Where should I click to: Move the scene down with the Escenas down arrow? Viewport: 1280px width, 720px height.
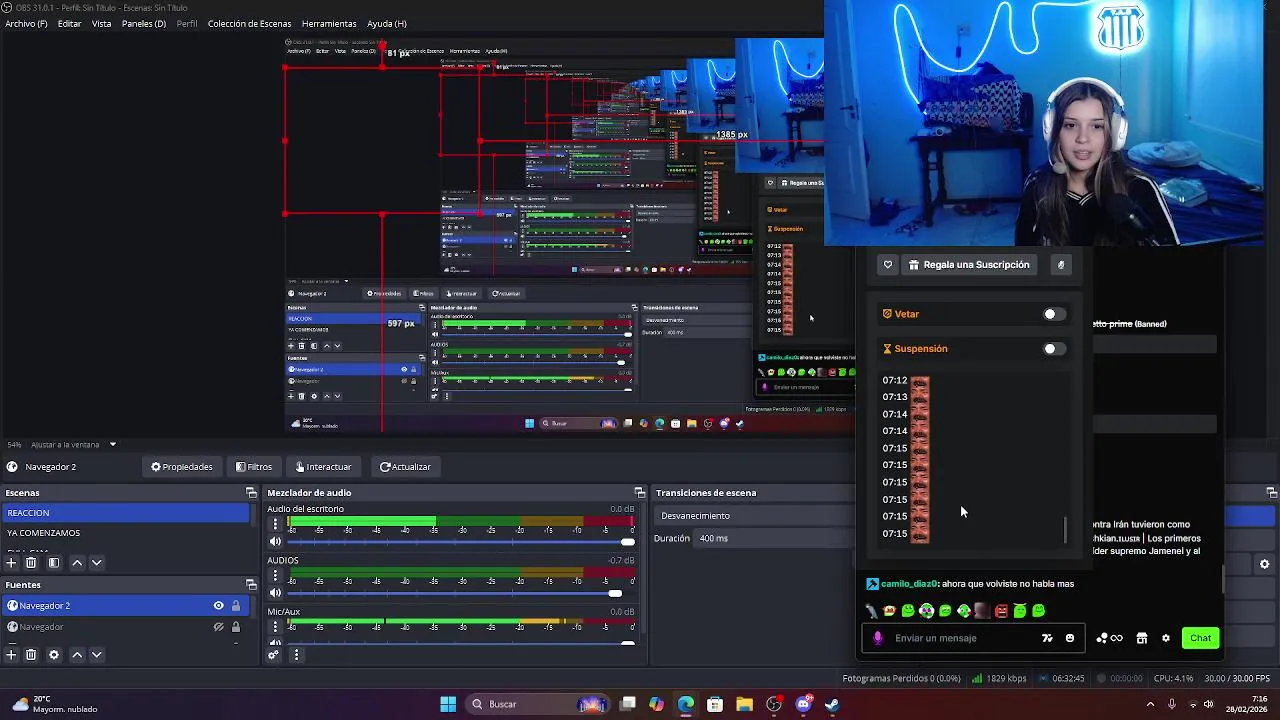97,563
